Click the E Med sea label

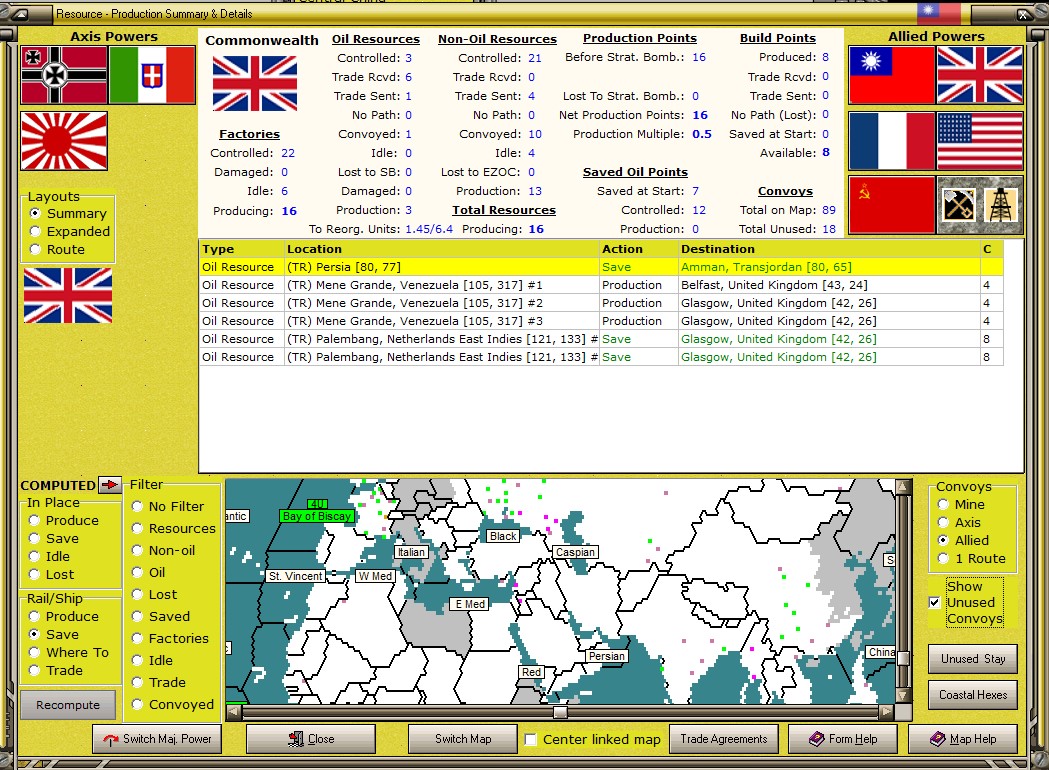470,604
